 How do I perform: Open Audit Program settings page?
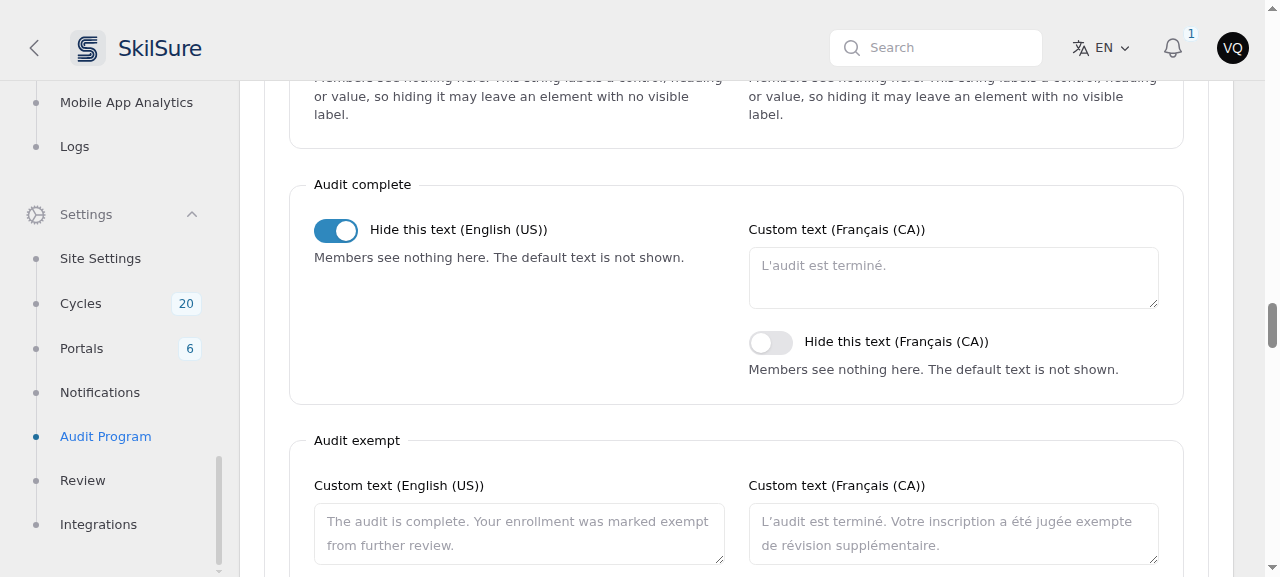[x=106, y=437]
